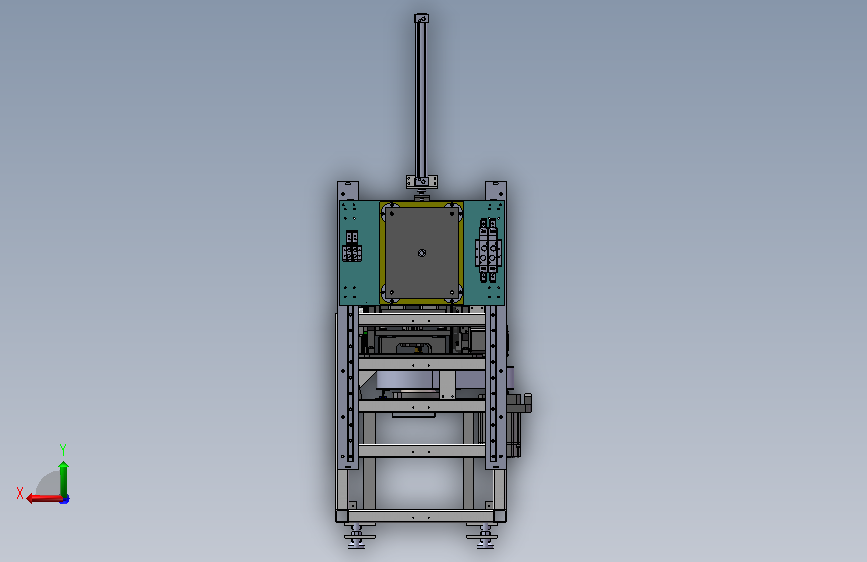Select the yellow frame around the gray plate

(382, 253)
